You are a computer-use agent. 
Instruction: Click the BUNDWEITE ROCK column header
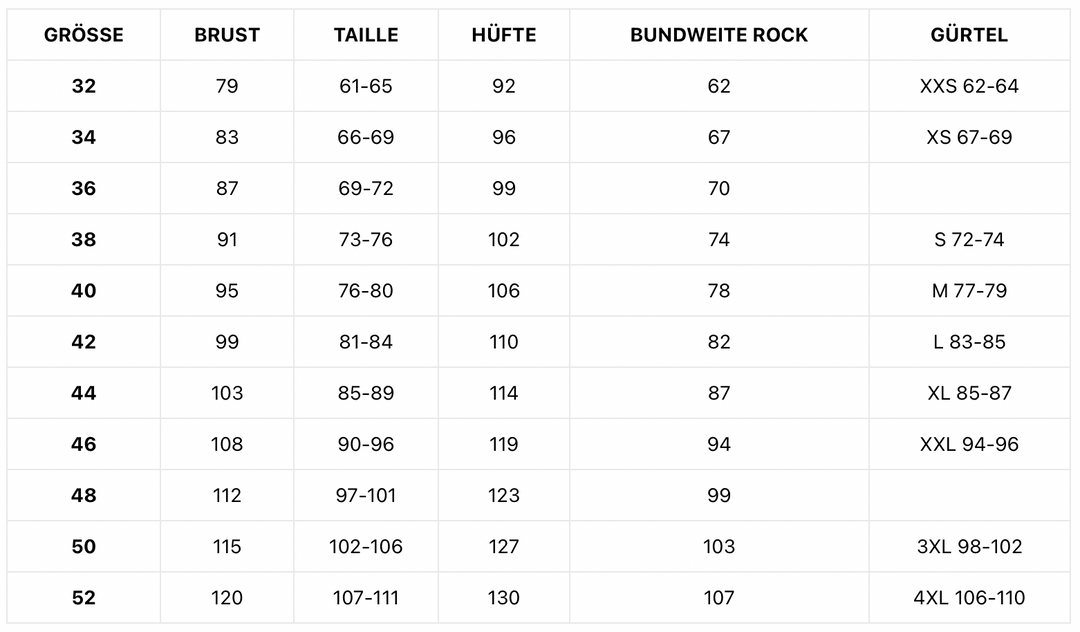719,35
